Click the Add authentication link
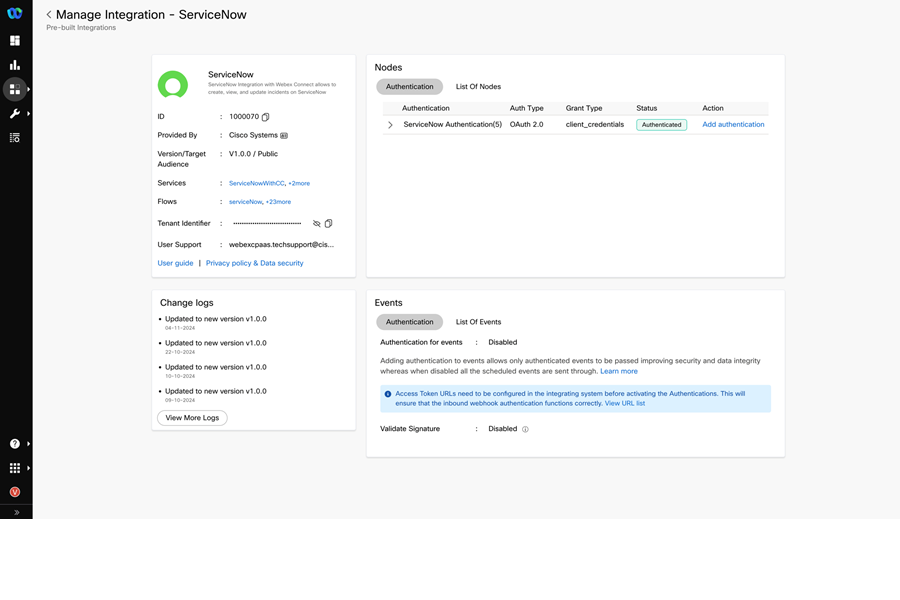The height and width of the screenshot is (600, 900). coord(733,125)
